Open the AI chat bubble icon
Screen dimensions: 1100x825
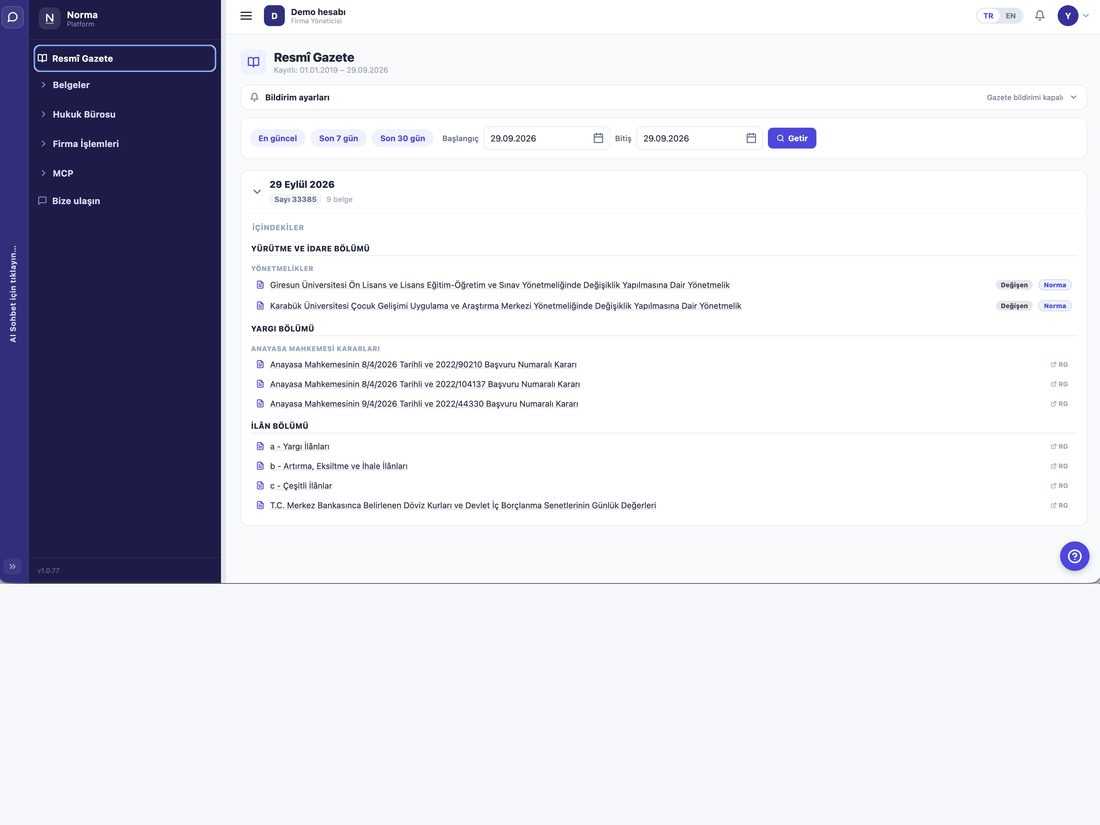13,17
